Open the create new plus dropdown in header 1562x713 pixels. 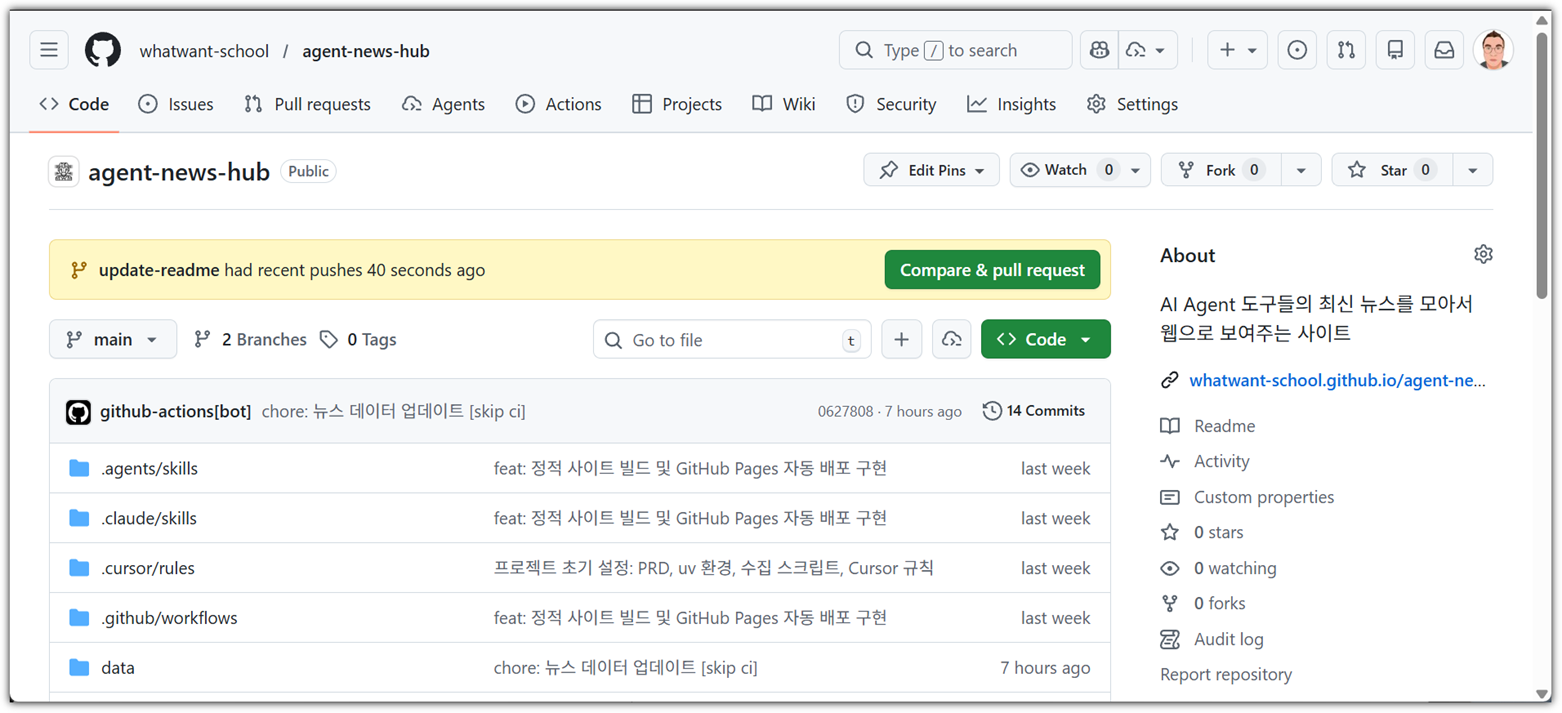click(x=1238, y=50)
